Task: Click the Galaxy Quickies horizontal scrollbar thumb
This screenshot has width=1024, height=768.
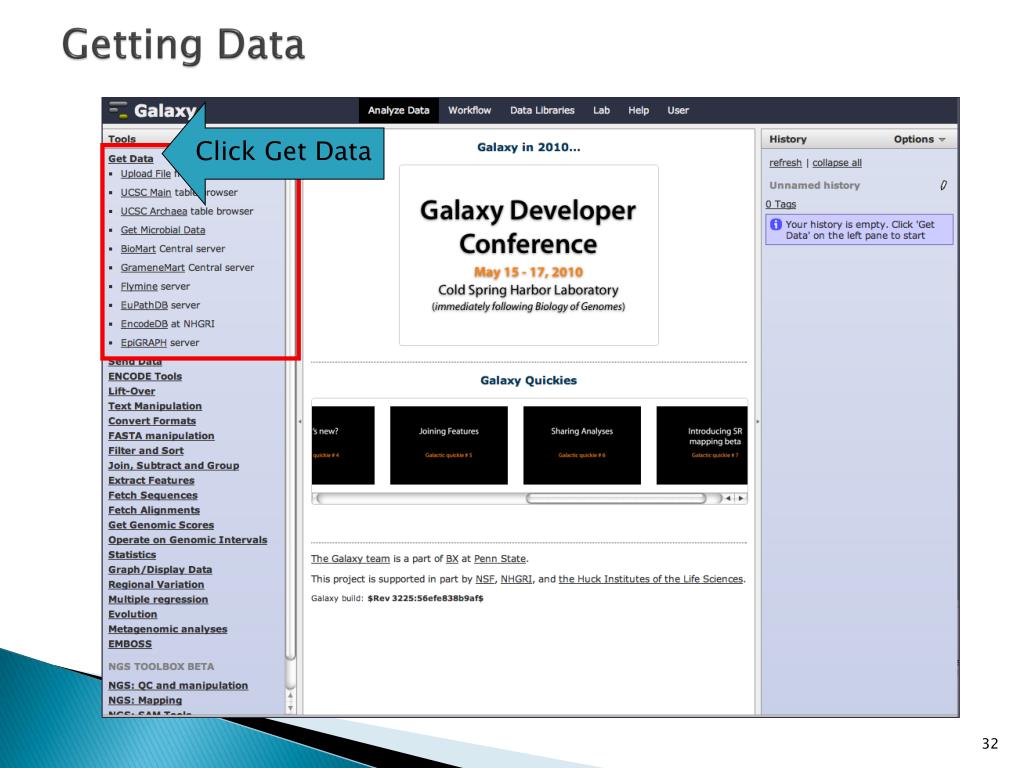Action: click(616, 498)
